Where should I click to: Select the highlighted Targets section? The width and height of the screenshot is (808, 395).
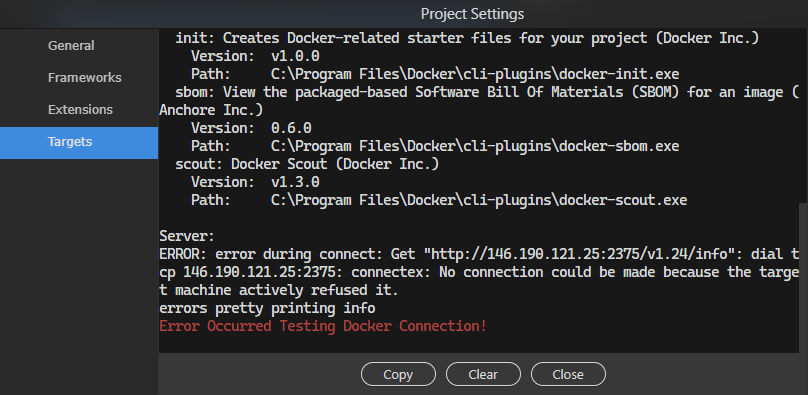coord(79,143)
